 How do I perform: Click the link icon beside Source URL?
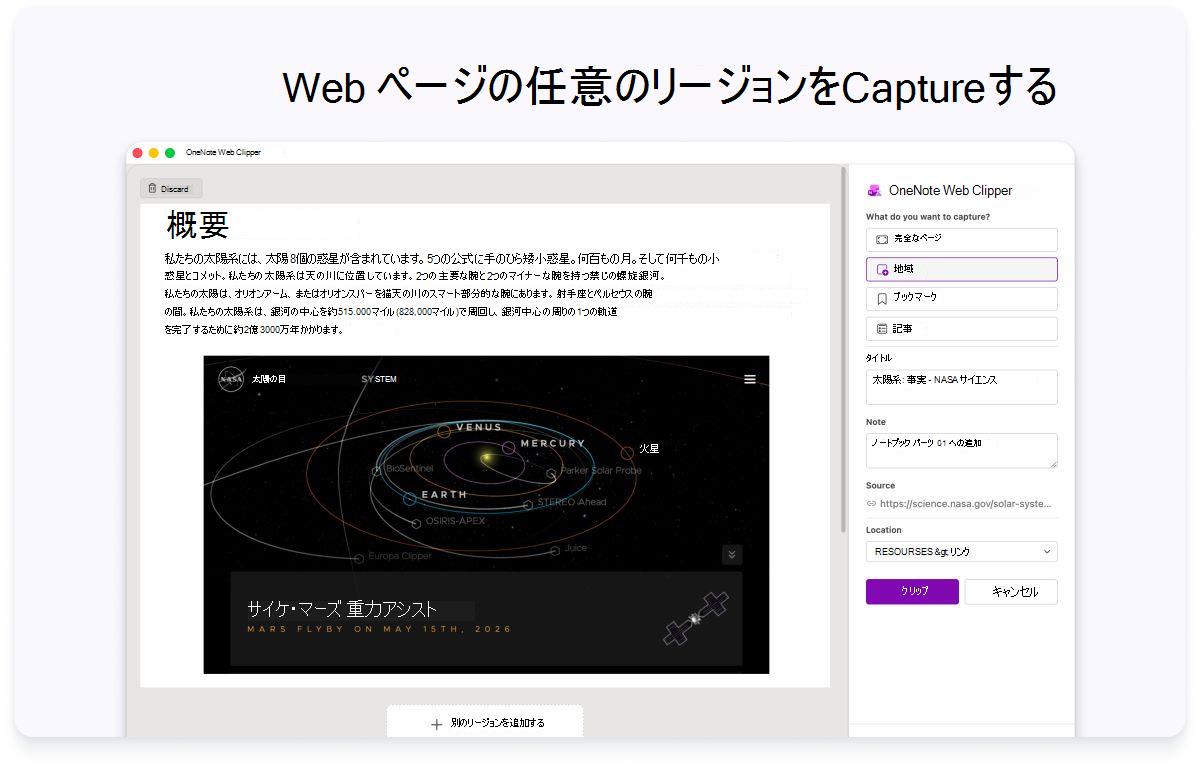coord(871,504)
